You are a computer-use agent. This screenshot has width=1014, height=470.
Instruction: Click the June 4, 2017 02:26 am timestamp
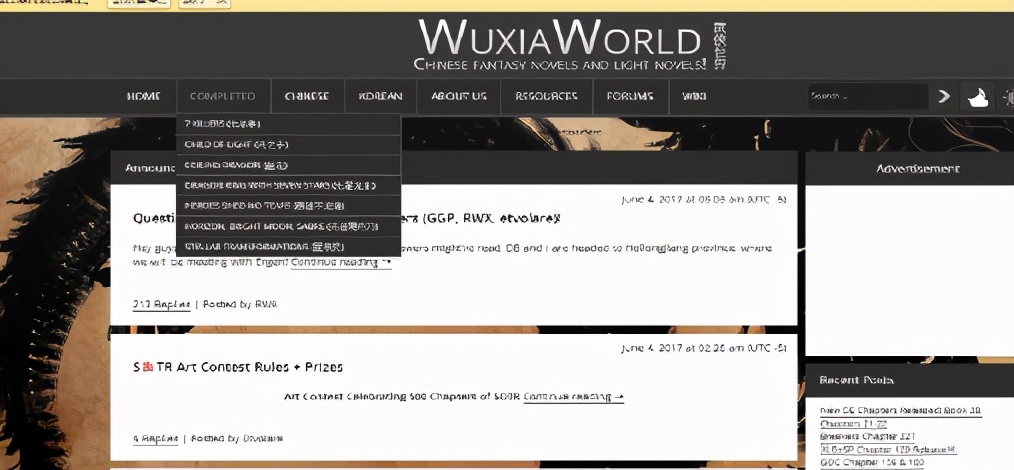[x=704, y=348]
